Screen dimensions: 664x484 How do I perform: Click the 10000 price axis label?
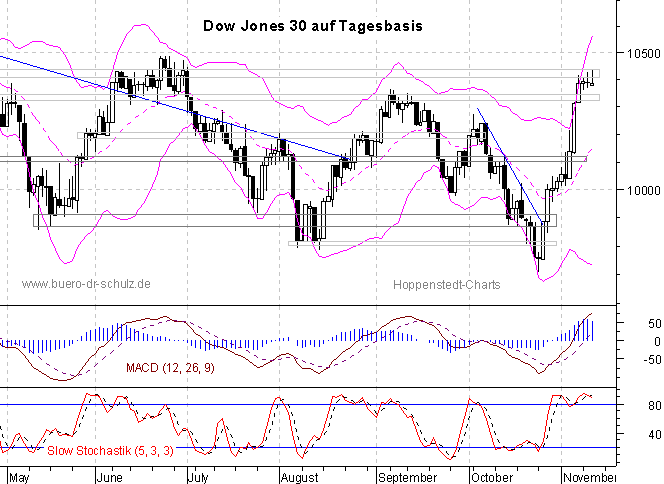(638, 190)
